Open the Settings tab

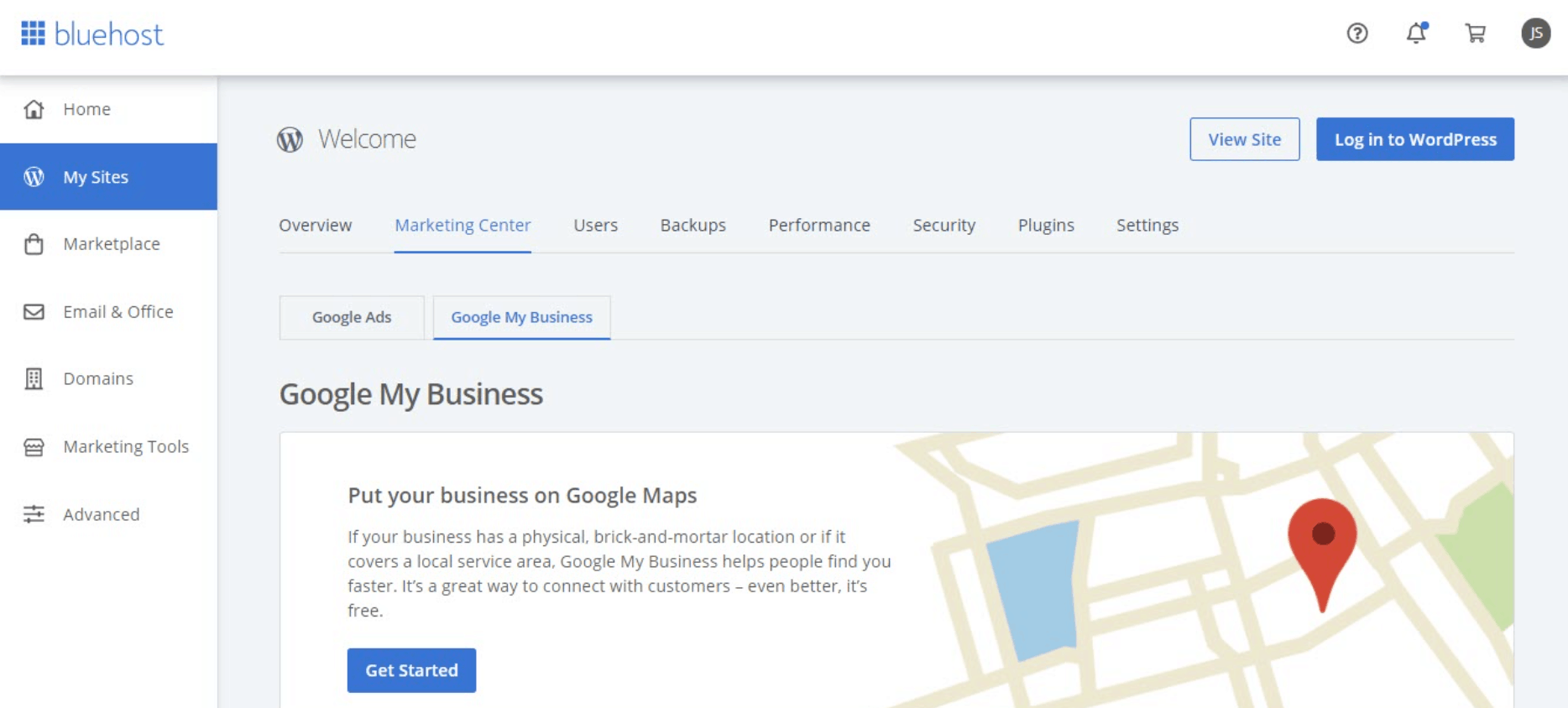[1147, 225]
